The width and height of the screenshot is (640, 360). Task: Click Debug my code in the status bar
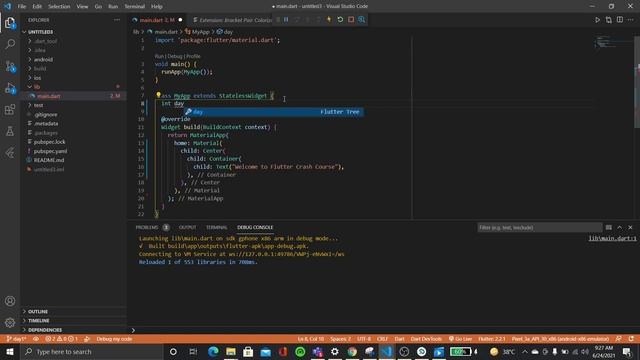pyautogui.click(x=114, y=339)
